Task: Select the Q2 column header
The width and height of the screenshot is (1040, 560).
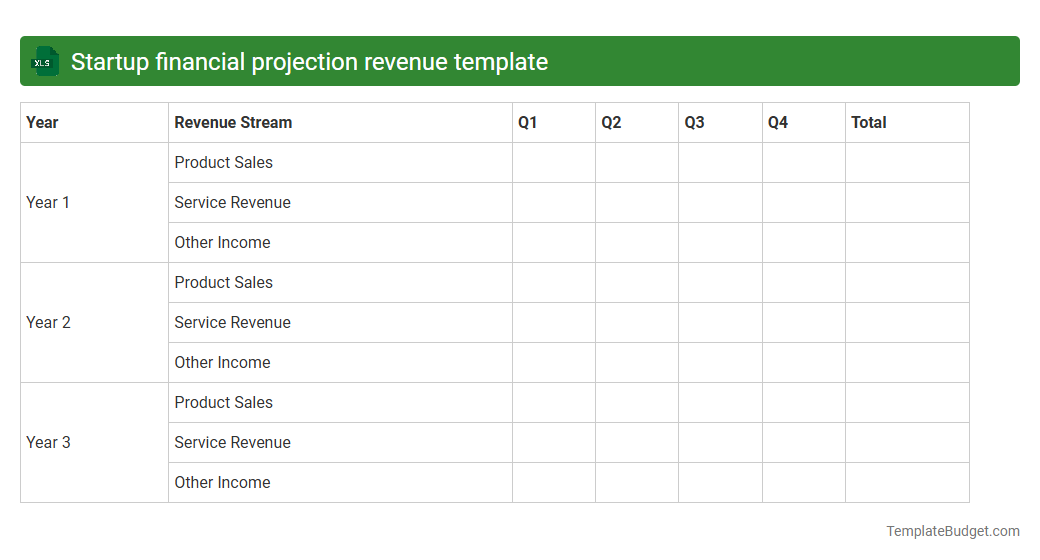Action: tap(637, 123)
